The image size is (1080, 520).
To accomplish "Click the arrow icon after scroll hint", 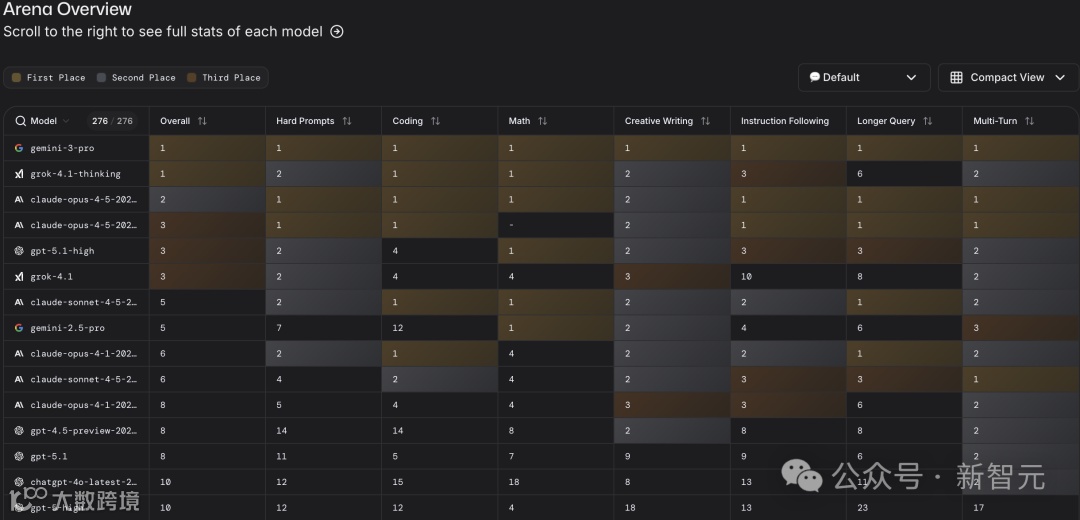I will pos(337,32).
